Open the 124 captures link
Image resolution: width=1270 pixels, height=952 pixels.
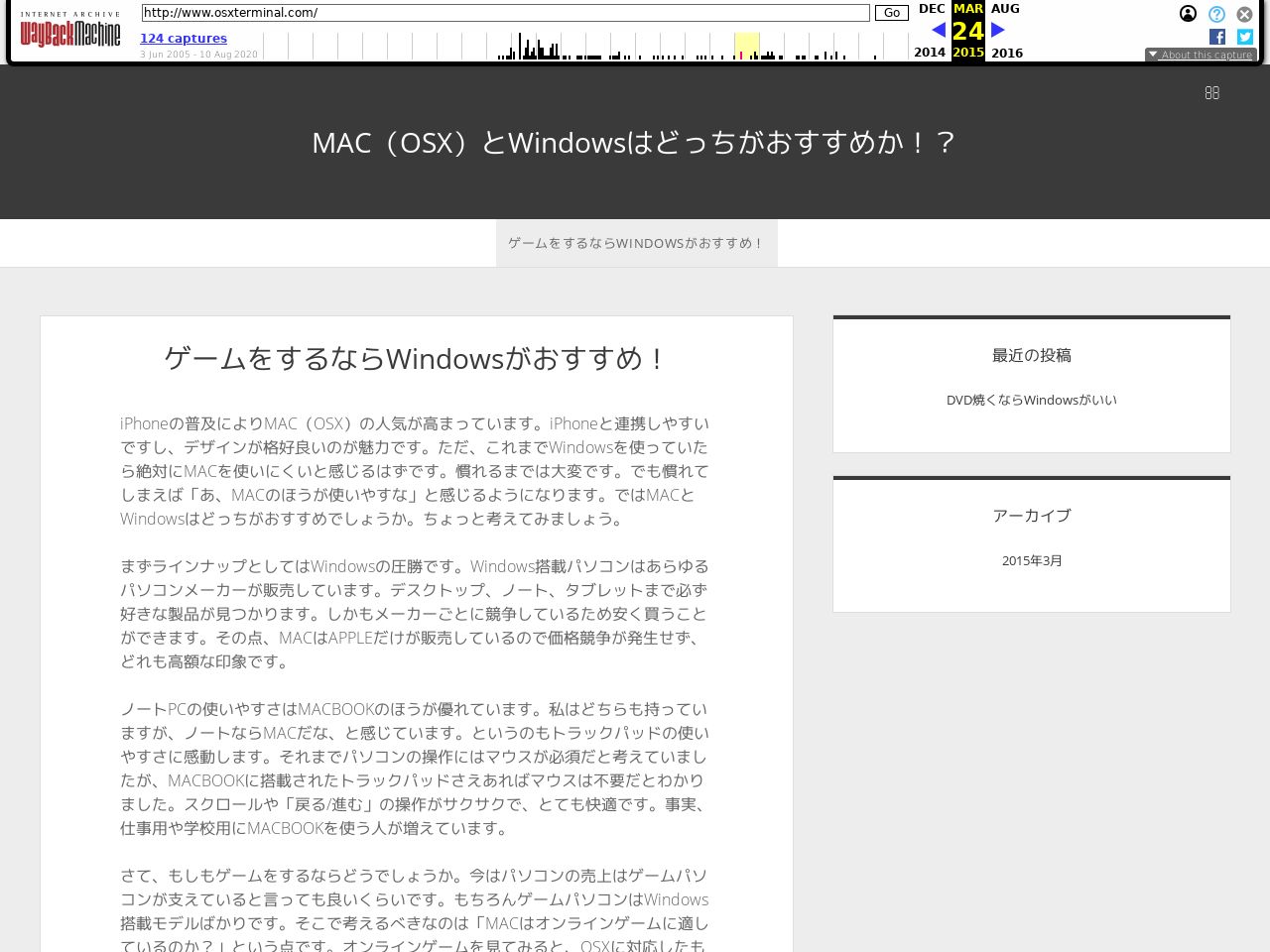coord(184,39)
